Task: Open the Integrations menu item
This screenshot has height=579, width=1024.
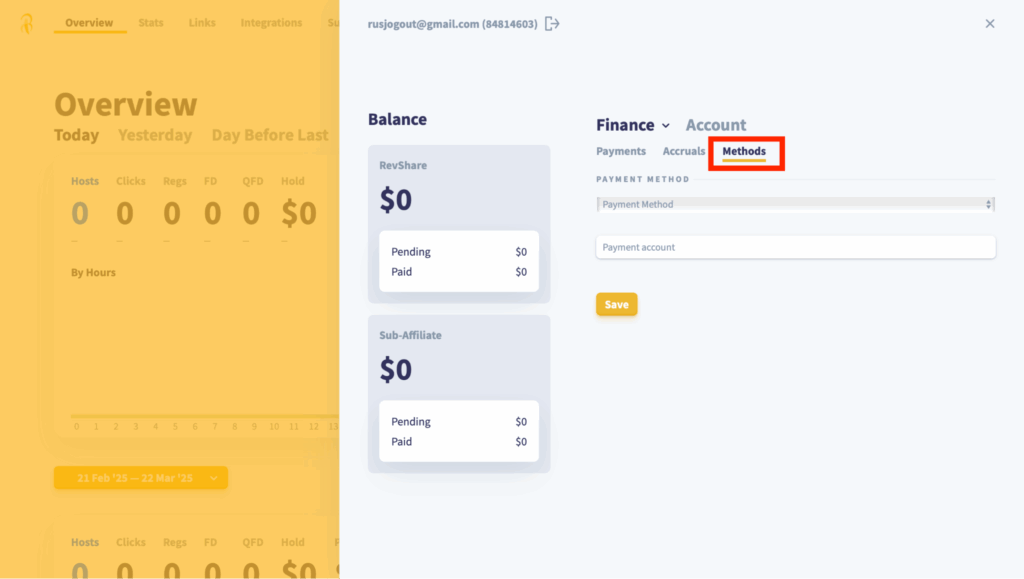Action: click(271, 23)
